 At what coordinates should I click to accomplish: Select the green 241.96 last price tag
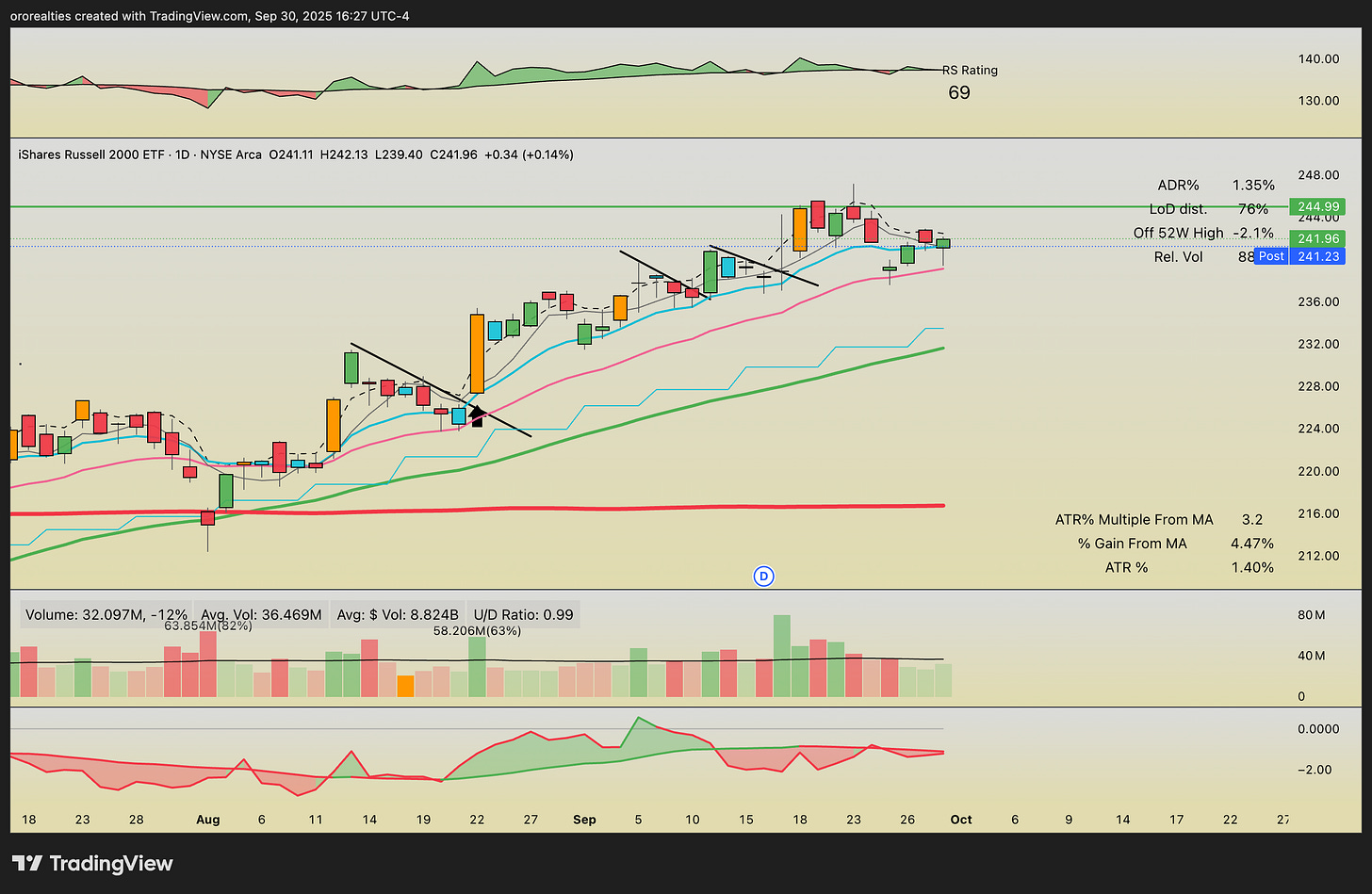(x=1317, y=238)
